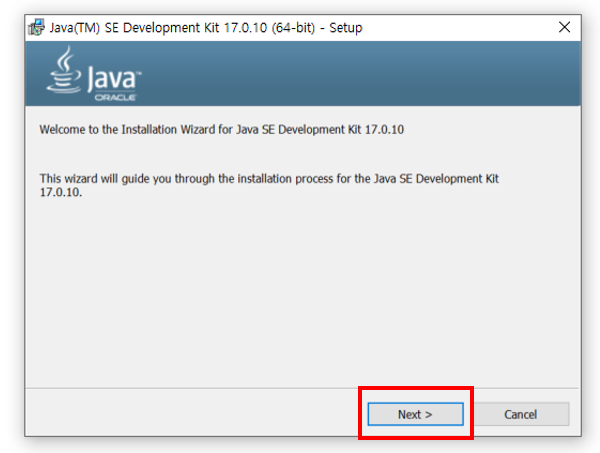600x453 pixels.
Task: Click the installer icon in title bar
Action: pyautogui.click(x=36, y=27)
